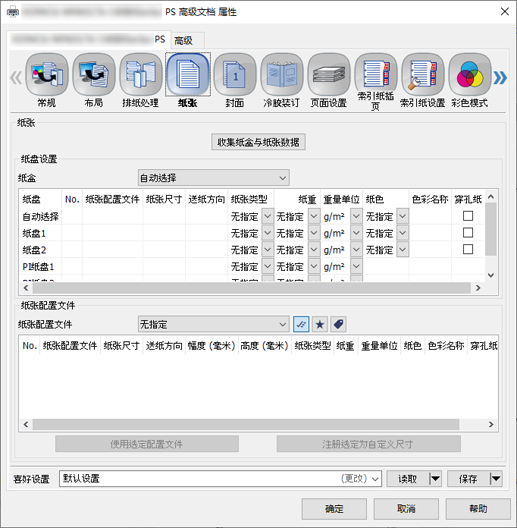Click the left double-chevron icon strip arrow
517x528 pixels.
coord(16,78)
